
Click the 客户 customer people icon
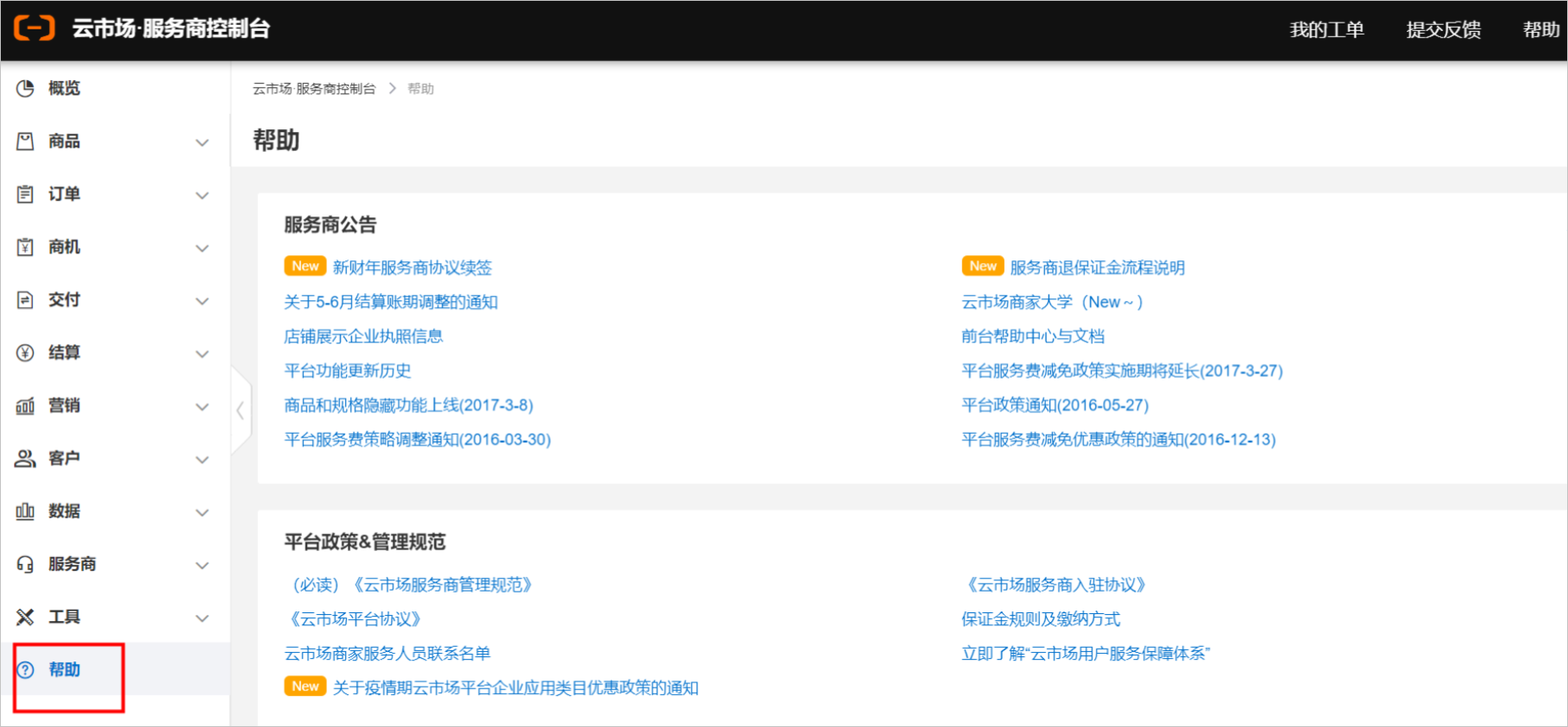click(x=25, y=459)
